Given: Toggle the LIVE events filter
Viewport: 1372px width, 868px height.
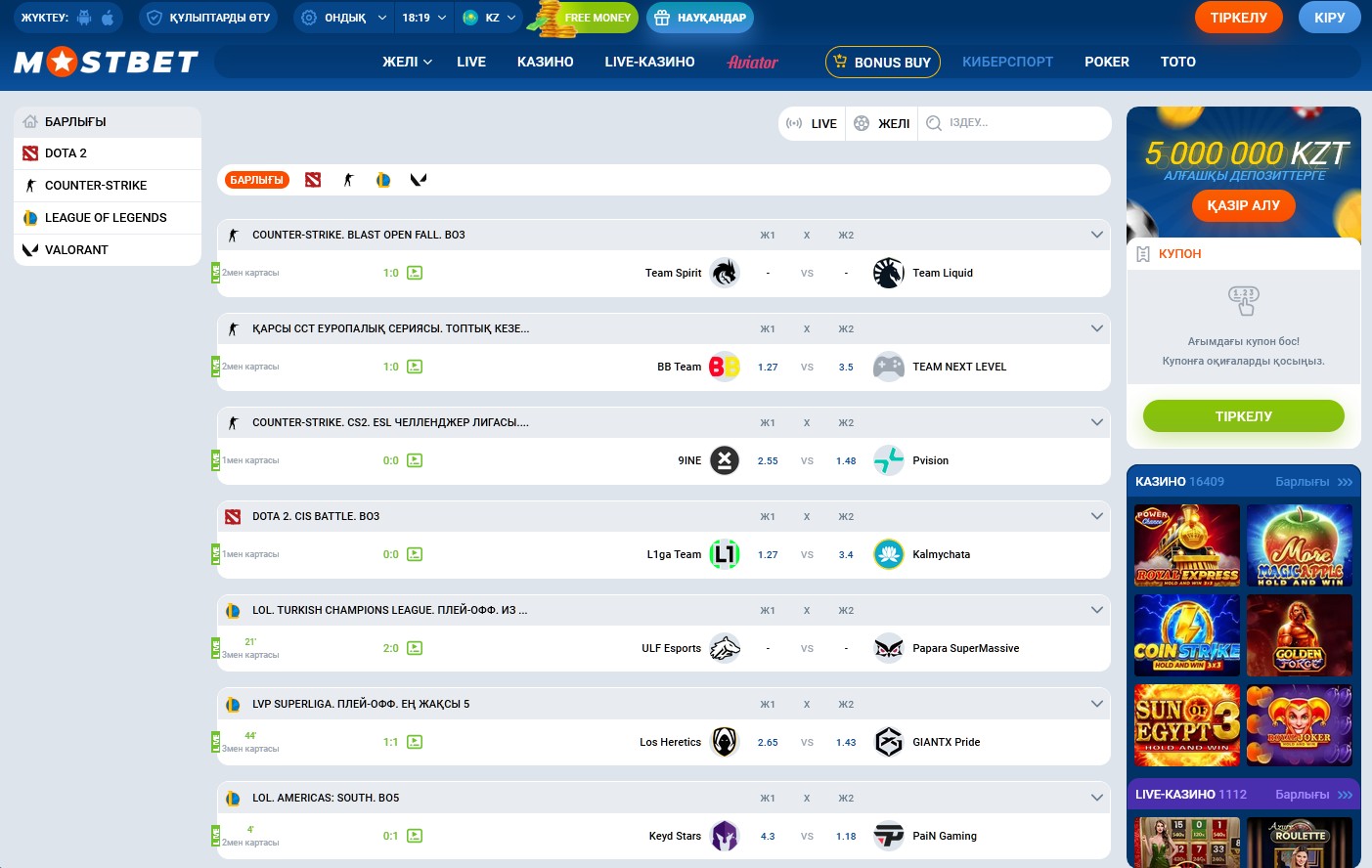Looking at the screenshot, I should pyautogui.click(x=813, y=123).
